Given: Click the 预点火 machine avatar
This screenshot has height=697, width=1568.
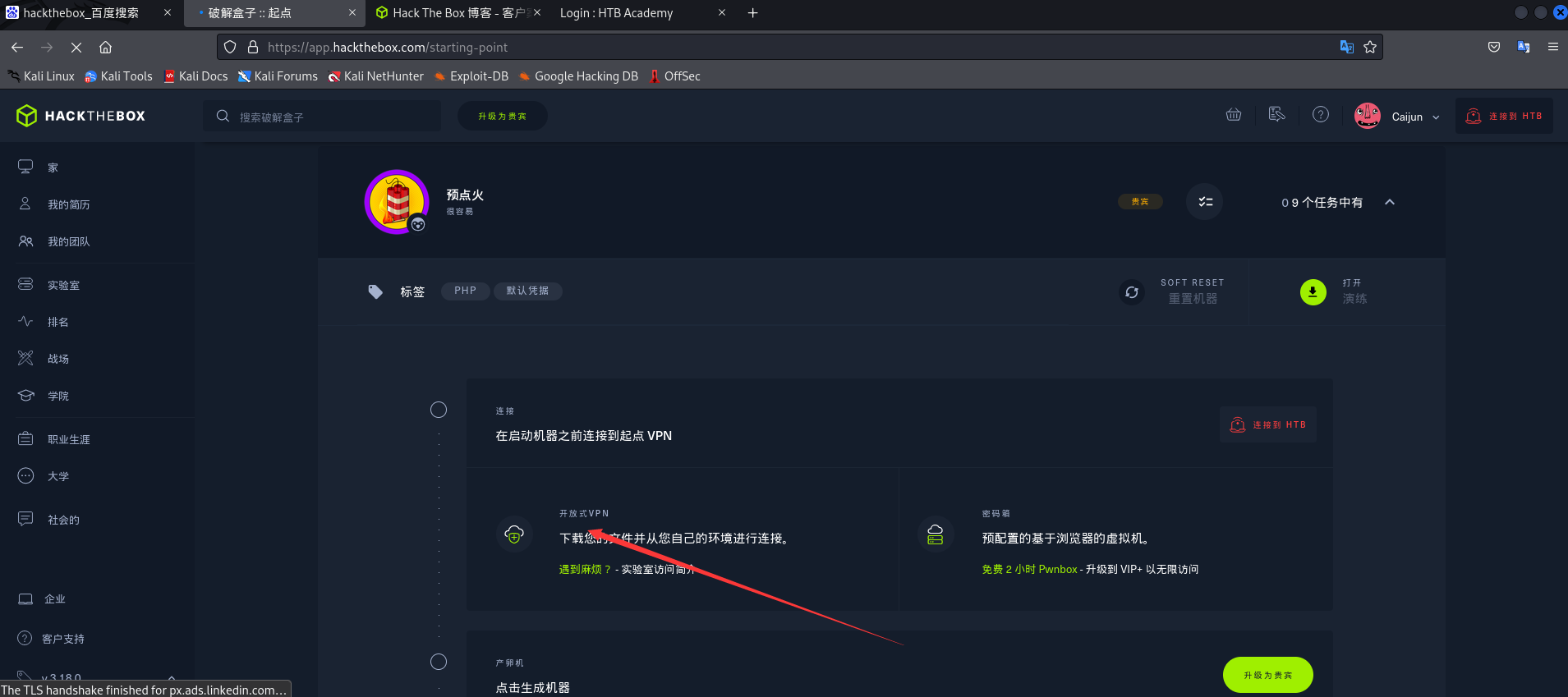Looking at the screenshot, I should [398, 202].
